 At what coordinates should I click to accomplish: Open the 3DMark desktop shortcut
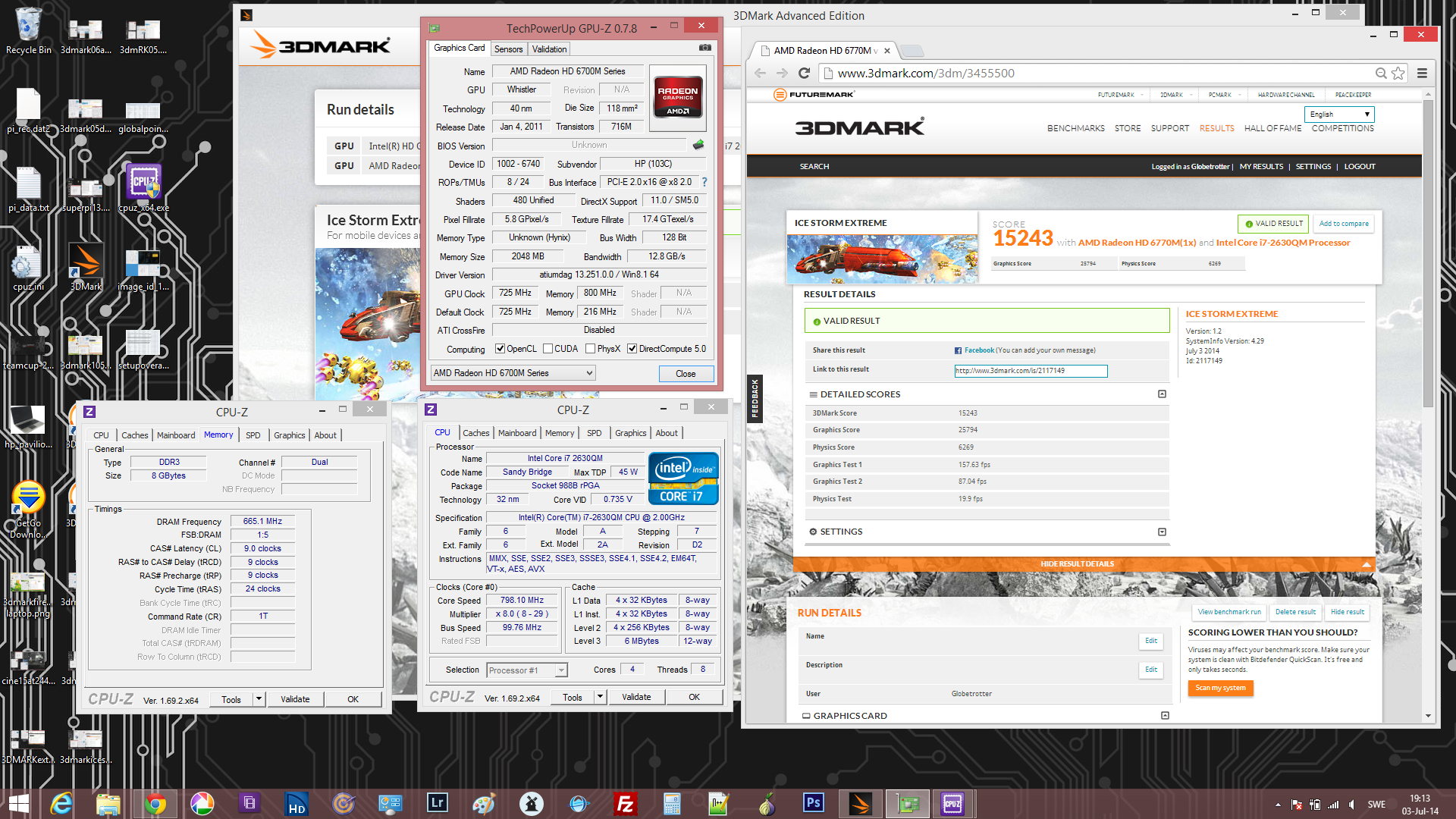pos(86,268)
